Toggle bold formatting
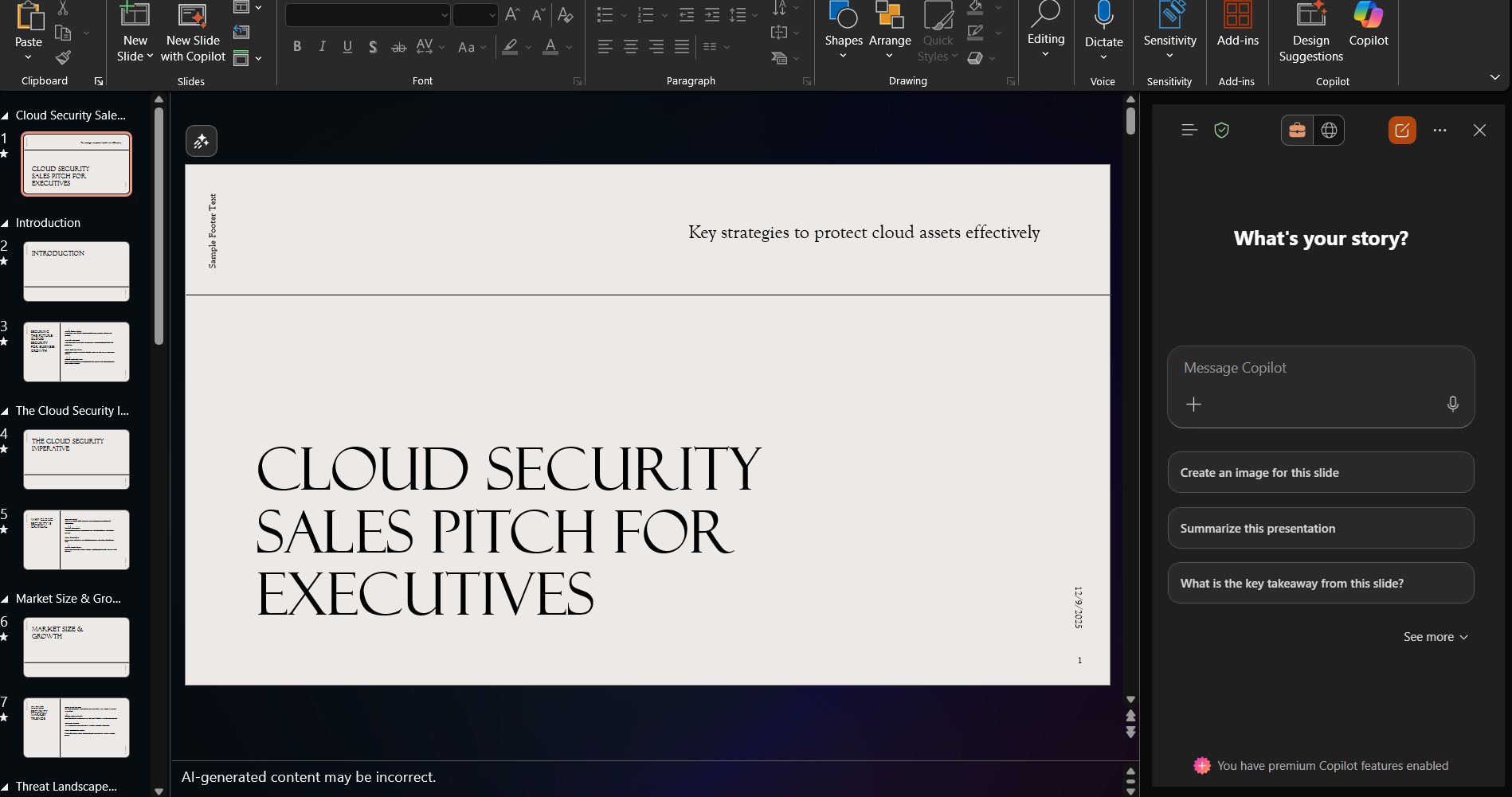Viewport: 1512px width, 797px height. [x=297, y=47]
